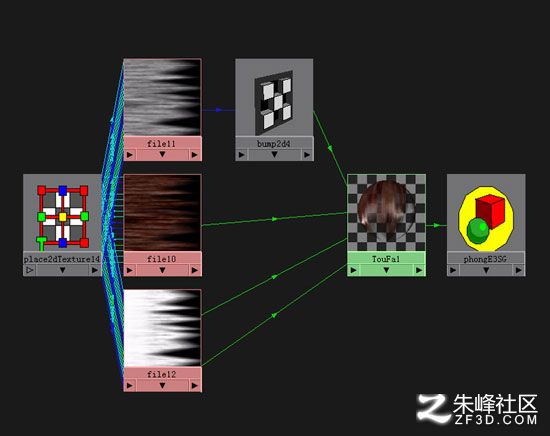Screen dimensions: 550x436
Task: Expand the TouFa1 node down arrow
Action: click(x=386, y=270)
